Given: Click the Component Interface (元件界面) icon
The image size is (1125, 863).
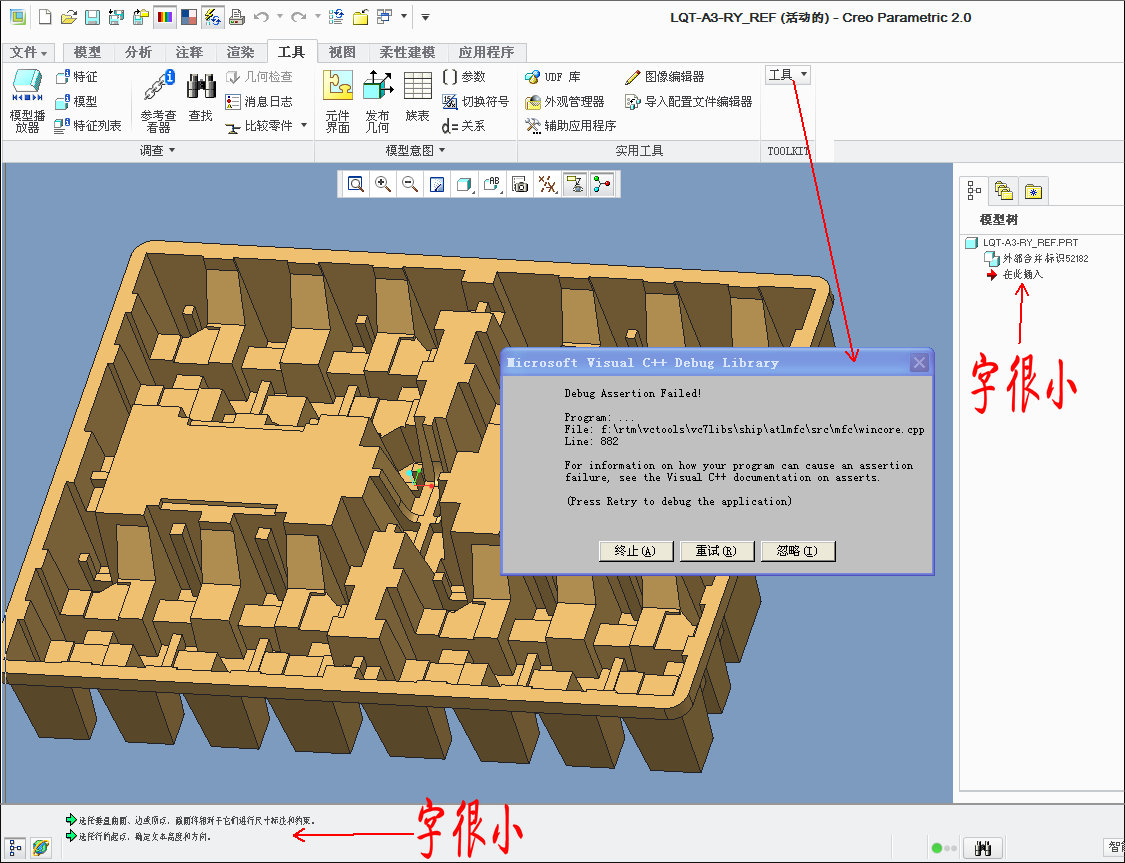Looking at the screenshot, I should [338, 100].
